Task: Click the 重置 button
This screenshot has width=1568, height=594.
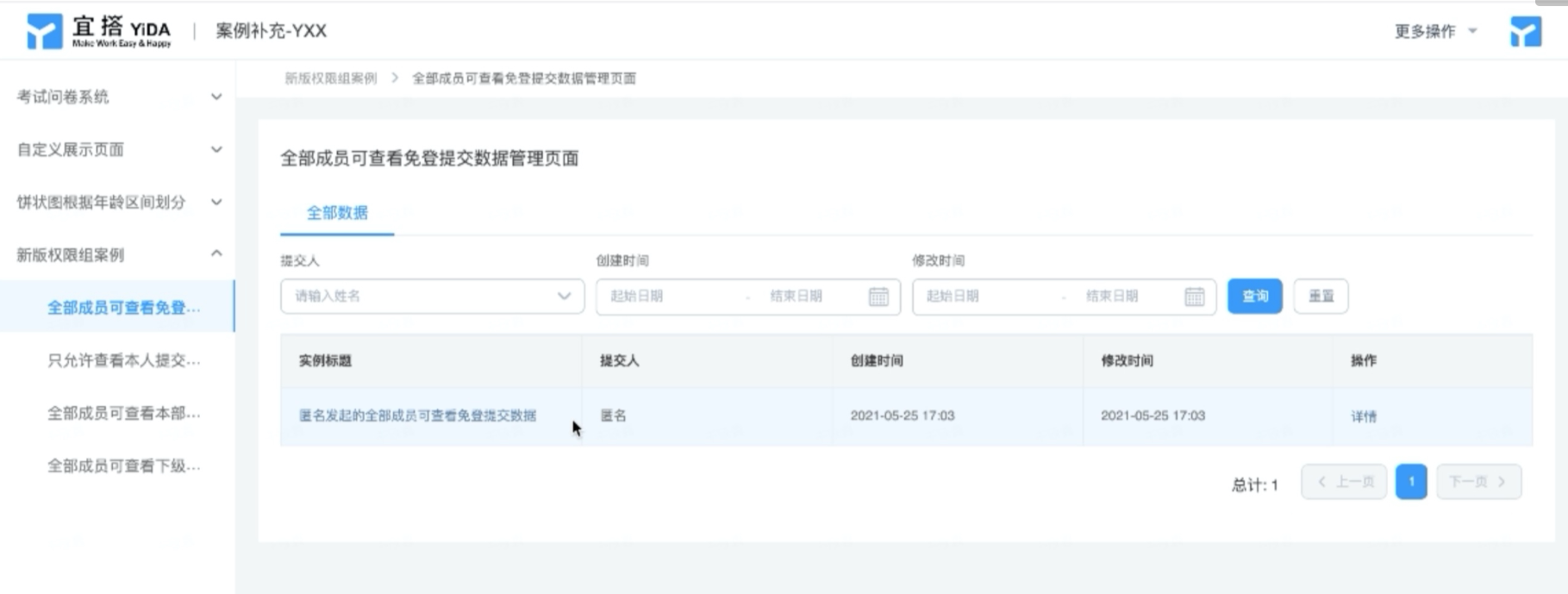Action: (x=1321, y=296)
